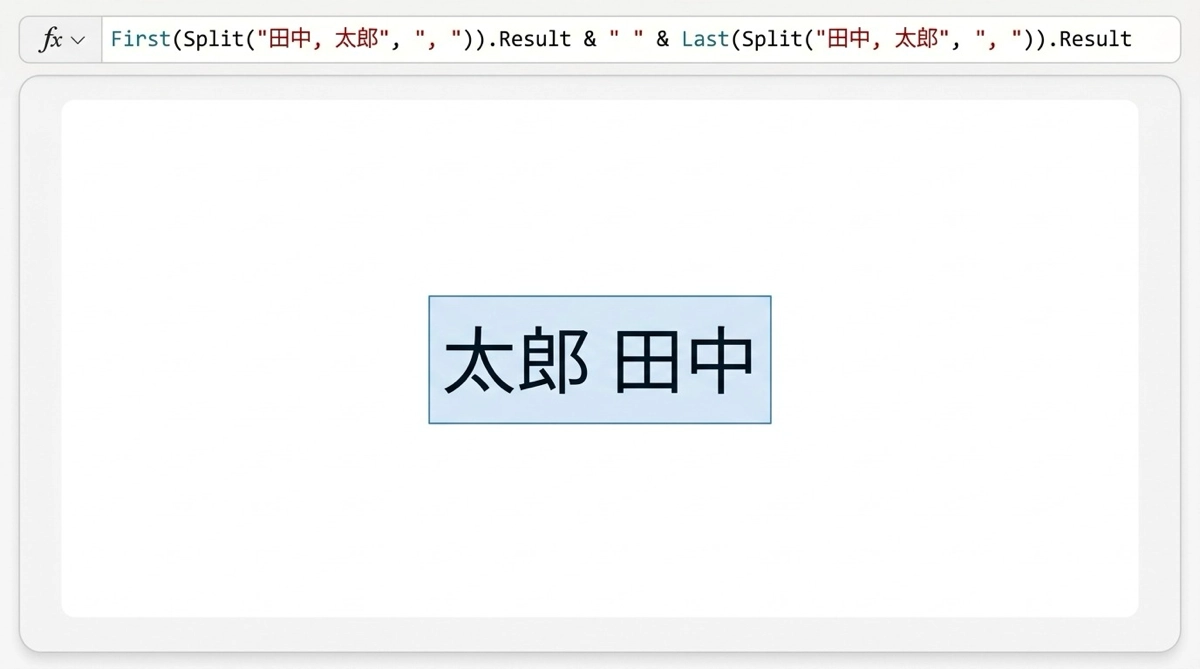Click the Split function after First
This screenshot has height=669, width=1200.
[214, 40]
